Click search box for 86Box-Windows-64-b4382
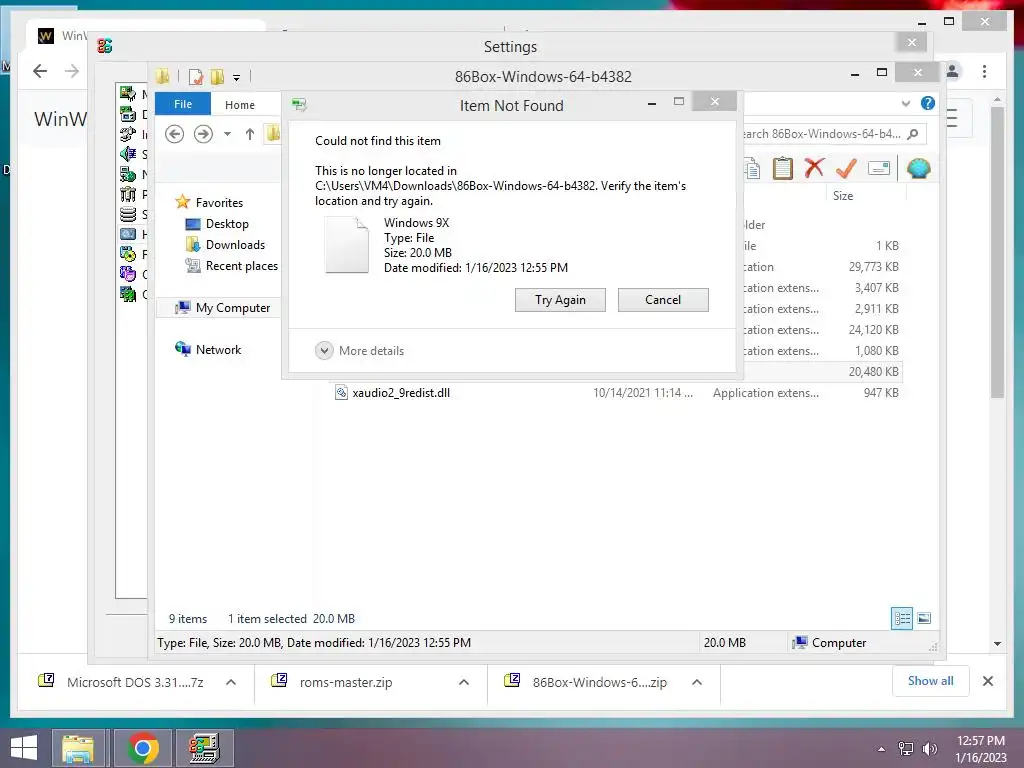 pyautogui.click(x=823, y=134)
